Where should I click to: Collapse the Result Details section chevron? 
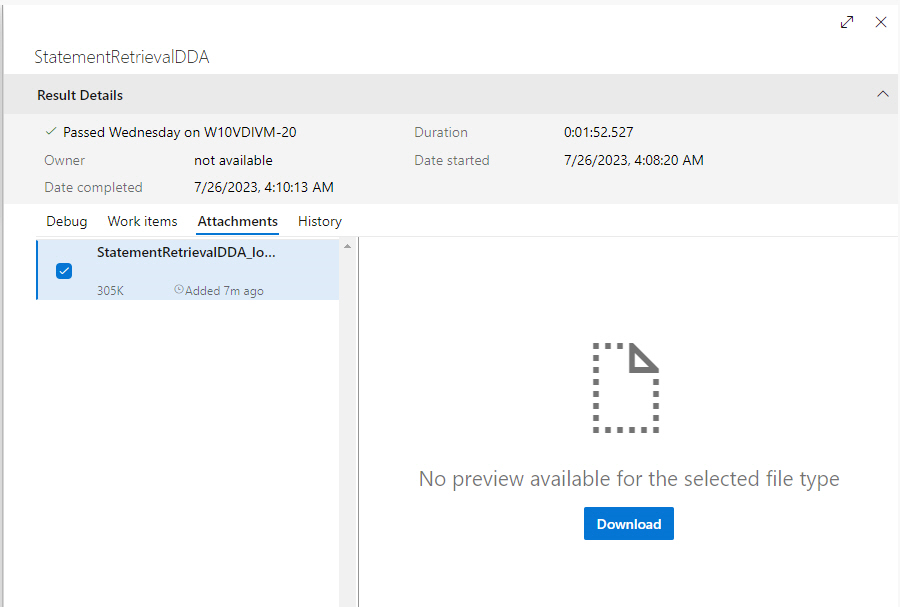882,94
